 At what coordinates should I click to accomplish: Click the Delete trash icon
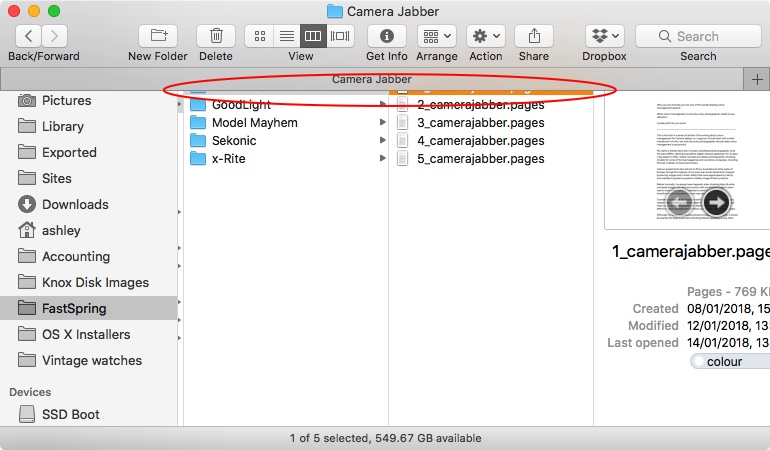coord(216,36)
